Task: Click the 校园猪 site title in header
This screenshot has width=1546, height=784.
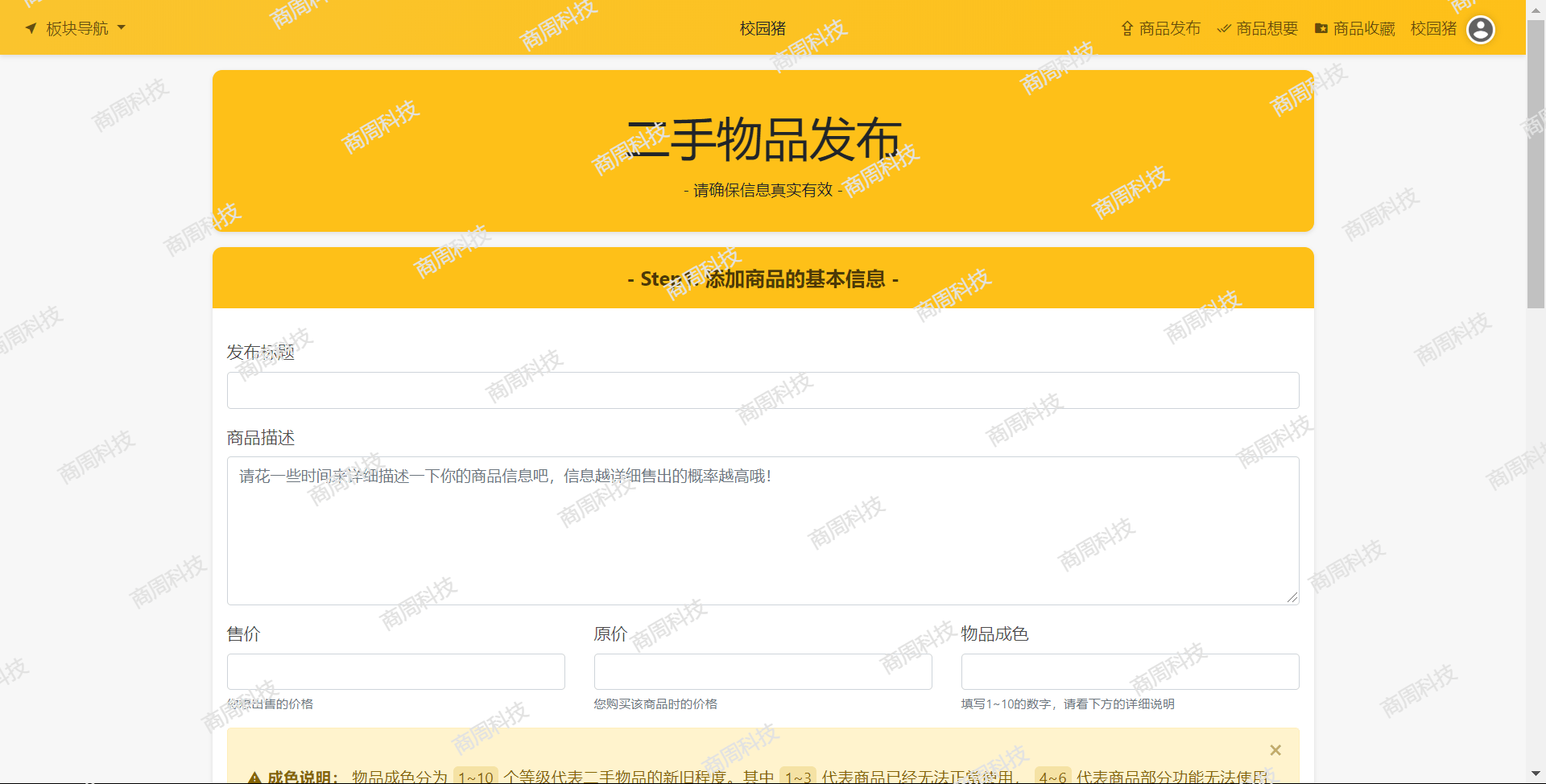Action: (763, 28)
